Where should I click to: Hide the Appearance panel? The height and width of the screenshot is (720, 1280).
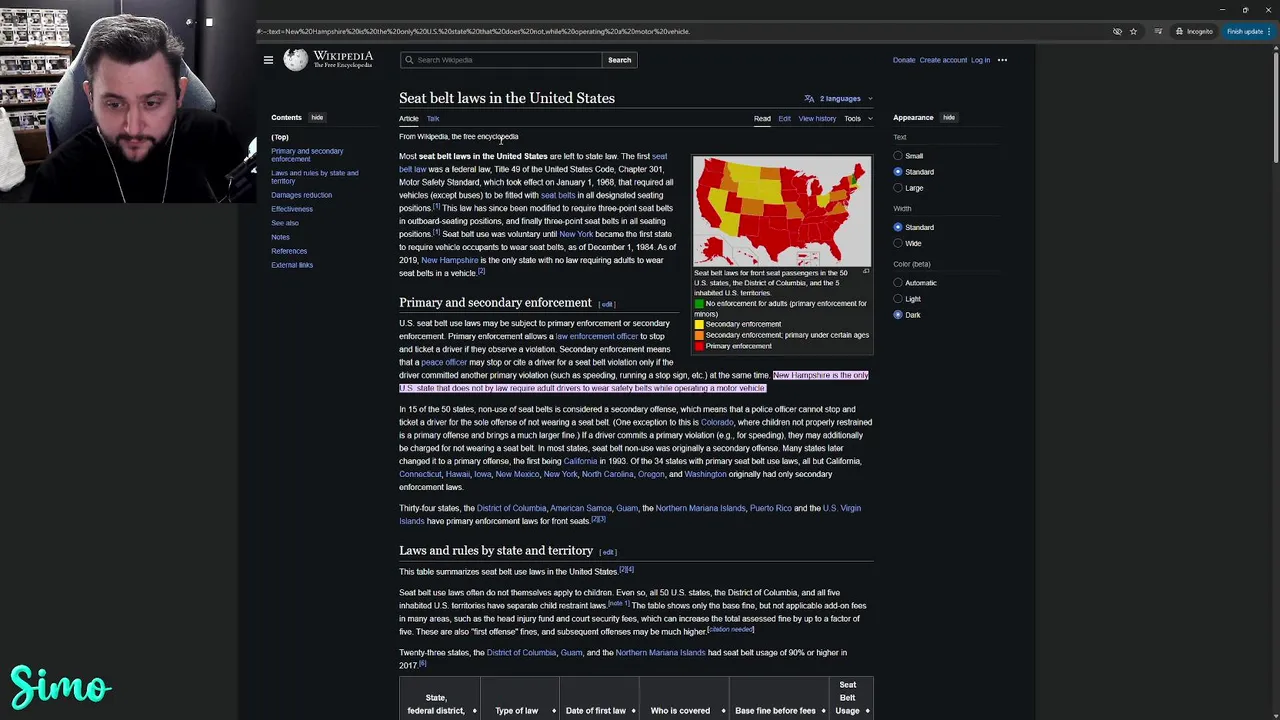pos(949,118)
